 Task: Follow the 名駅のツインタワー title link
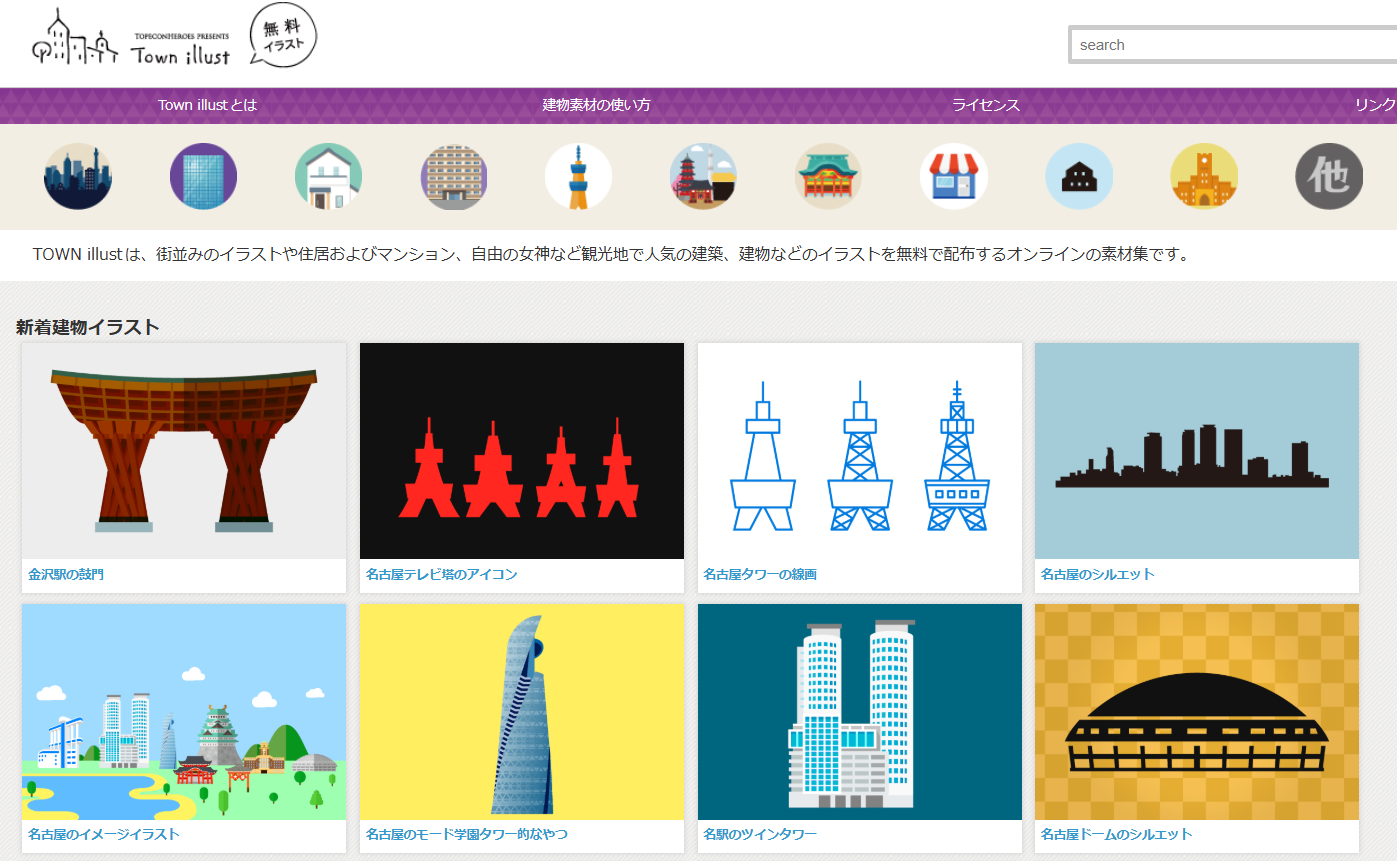pyautogui.click(x=760, y=835)
